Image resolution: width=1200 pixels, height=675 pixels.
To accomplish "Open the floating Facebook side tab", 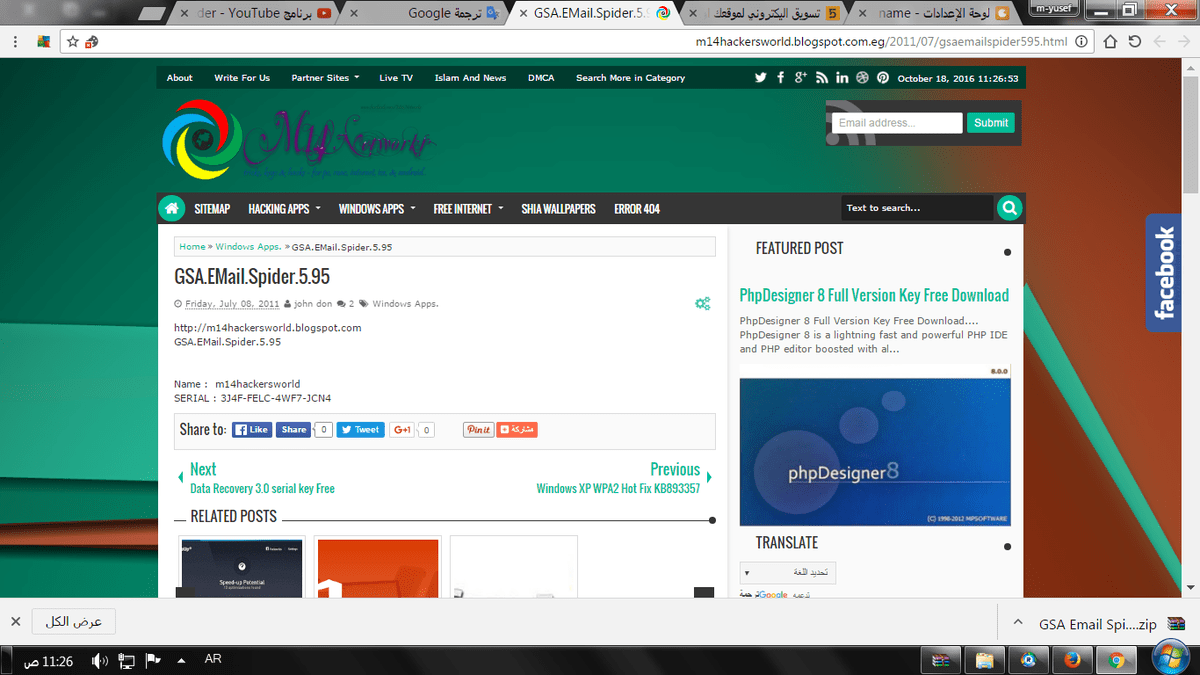I will pyautogui.click(x=1164, y=272).
